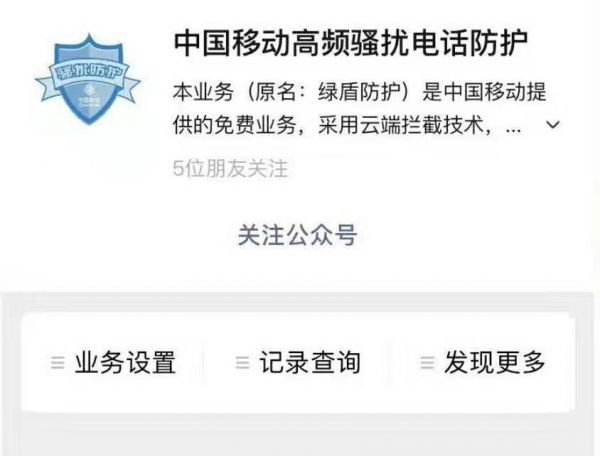Click the list icon beside 发现更多
Viewport: 600px width, 456px height.
pyautogui.click(x=427, y=363)
